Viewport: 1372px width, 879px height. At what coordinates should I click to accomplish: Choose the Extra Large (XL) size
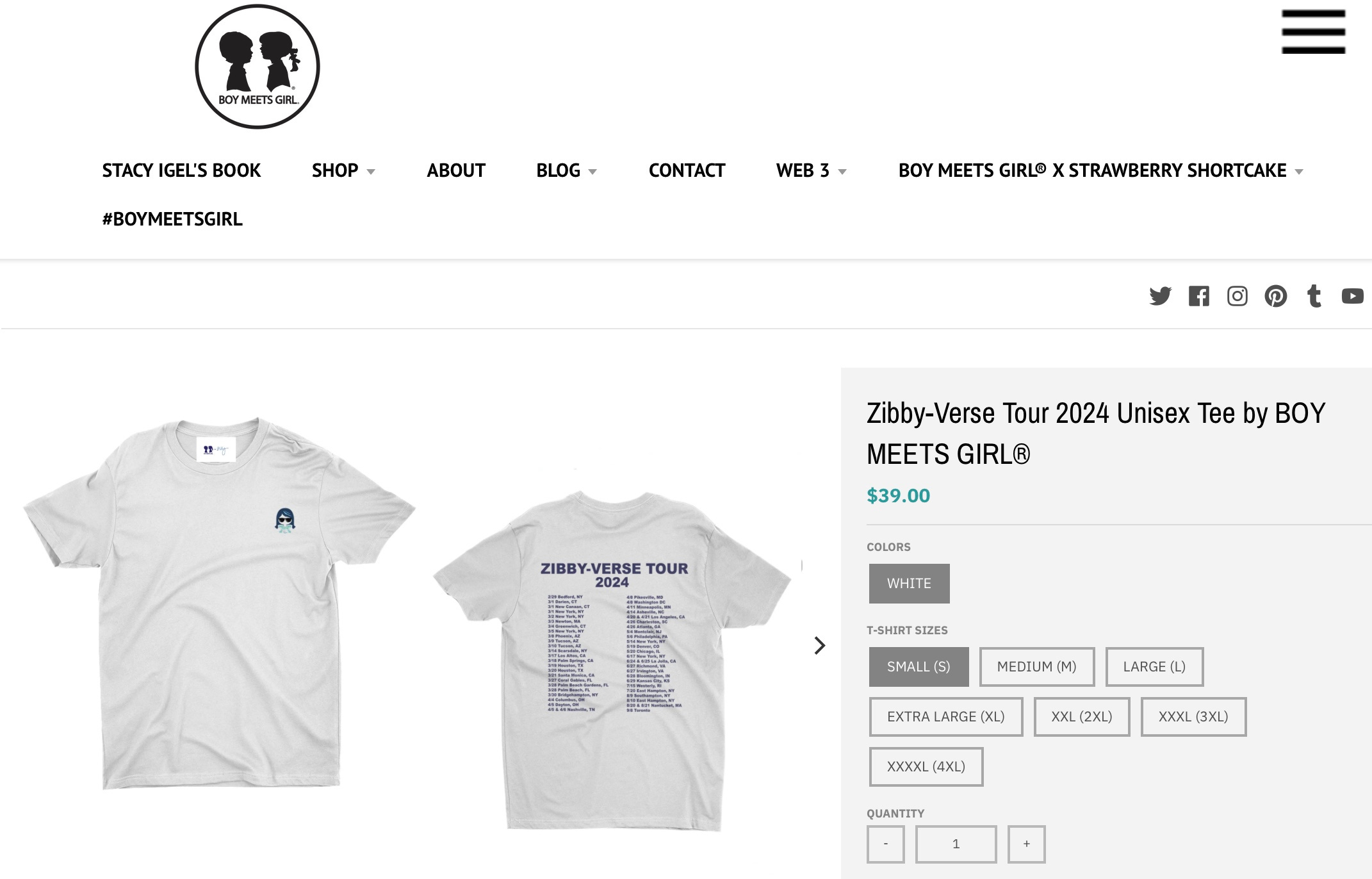click(946, 716)
